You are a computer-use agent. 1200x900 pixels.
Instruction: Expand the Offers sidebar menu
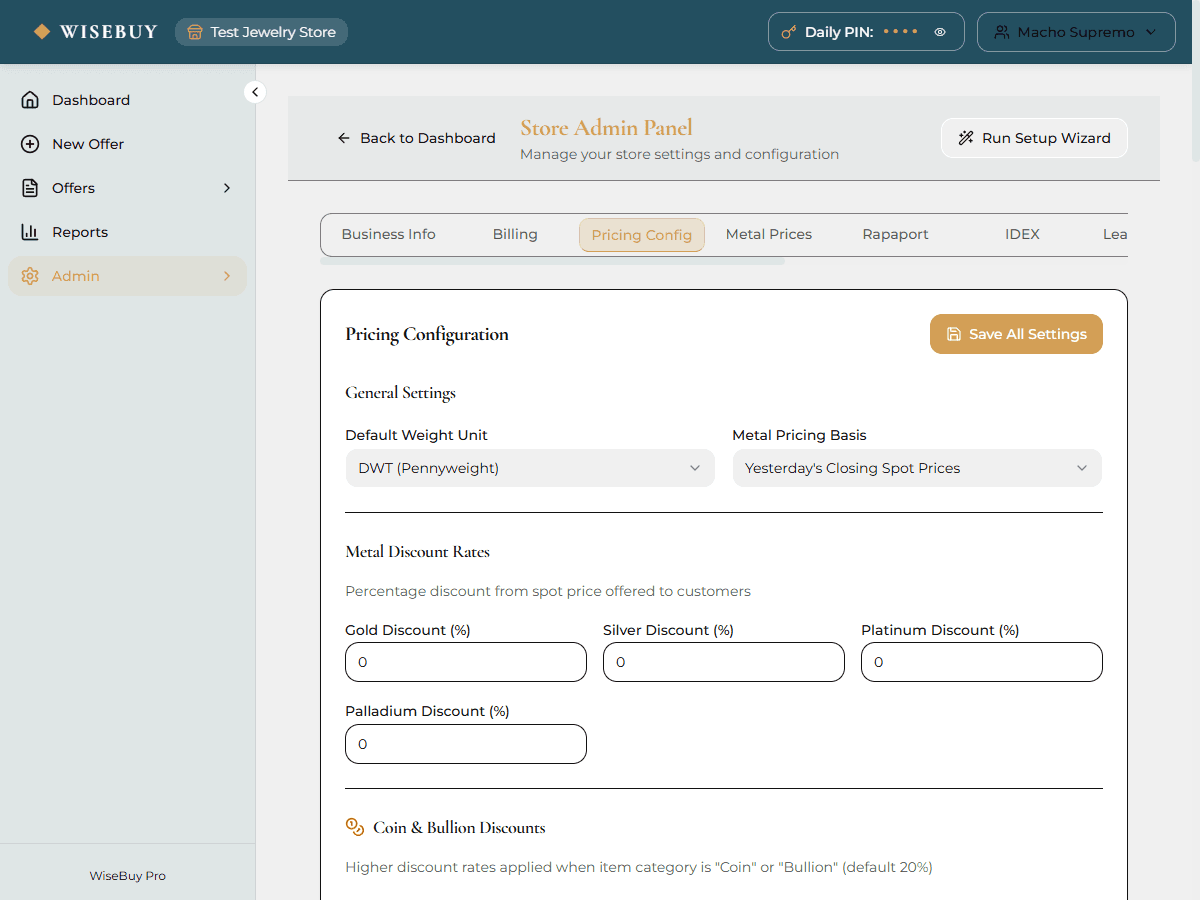point(226,187)
